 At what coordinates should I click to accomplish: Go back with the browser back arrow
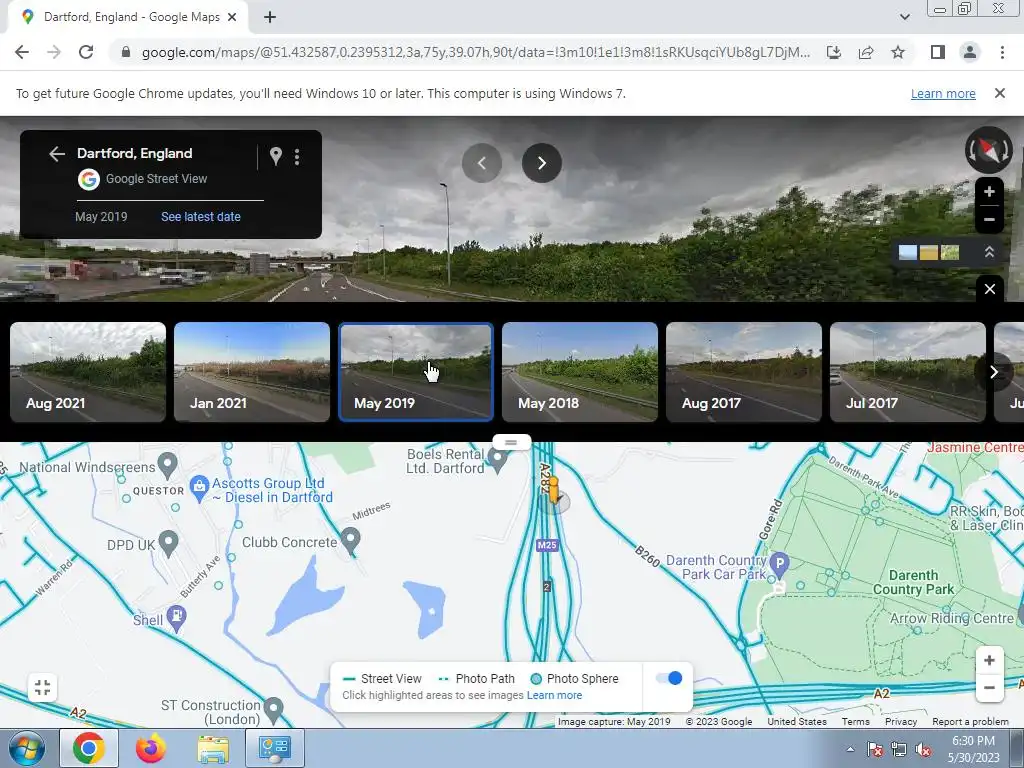(22, 52)
